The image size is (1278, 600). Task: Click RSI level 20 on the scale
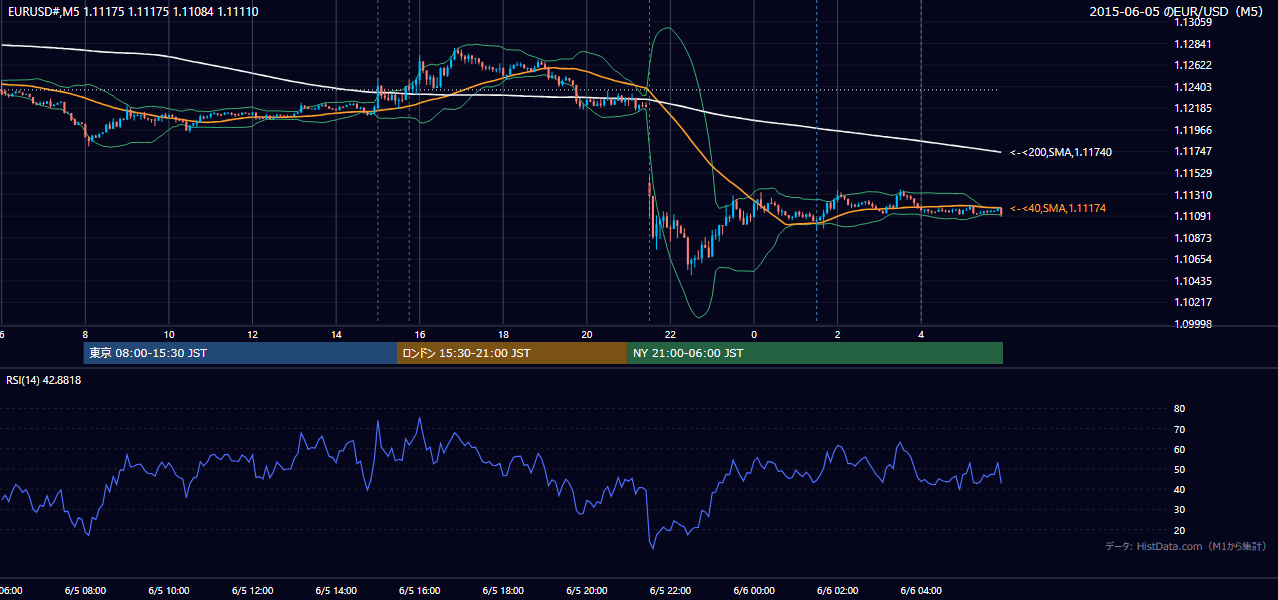(1179, 530)
